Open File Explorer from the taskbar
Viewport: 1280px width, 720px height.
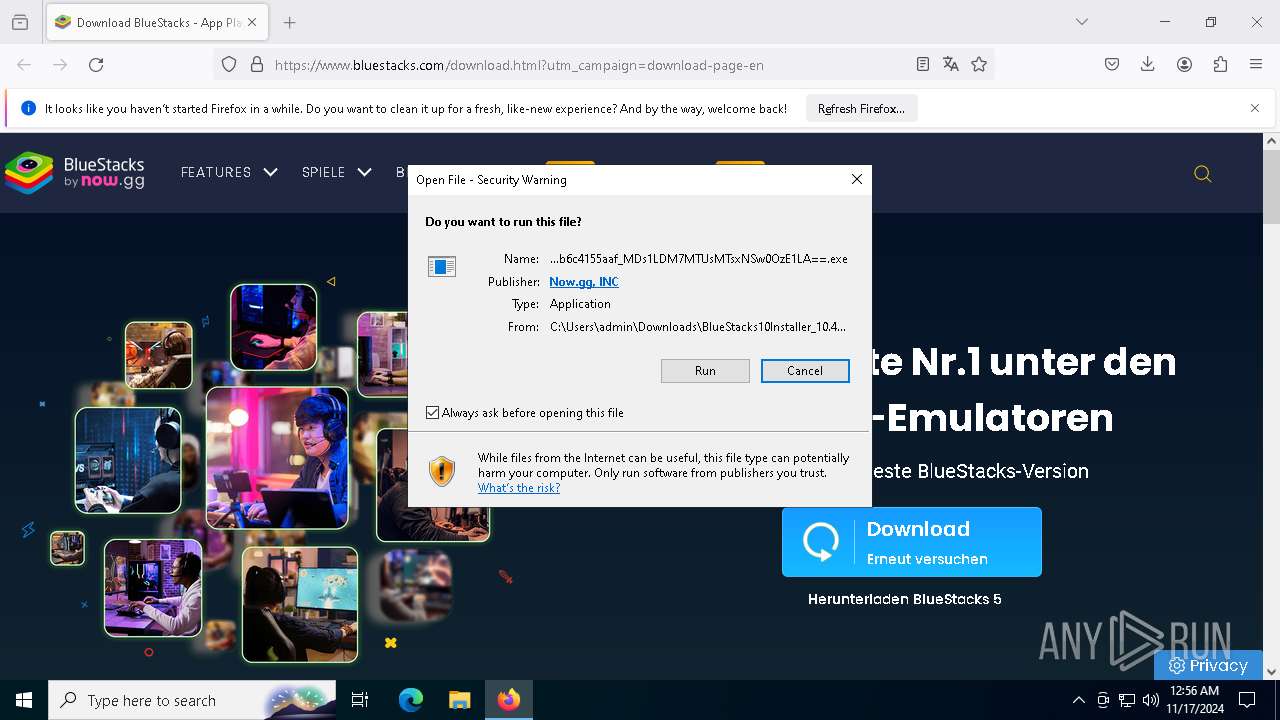pyautogui.click(x=459, y=700)
